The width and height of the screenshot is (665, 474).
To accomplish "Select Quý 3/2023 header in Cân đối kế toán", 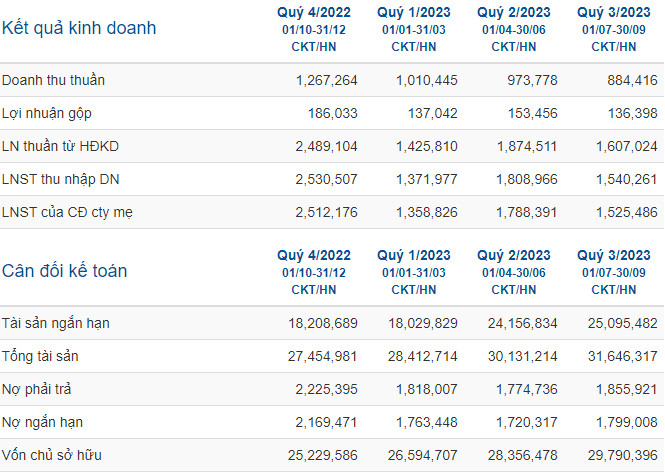I will 614,256.
